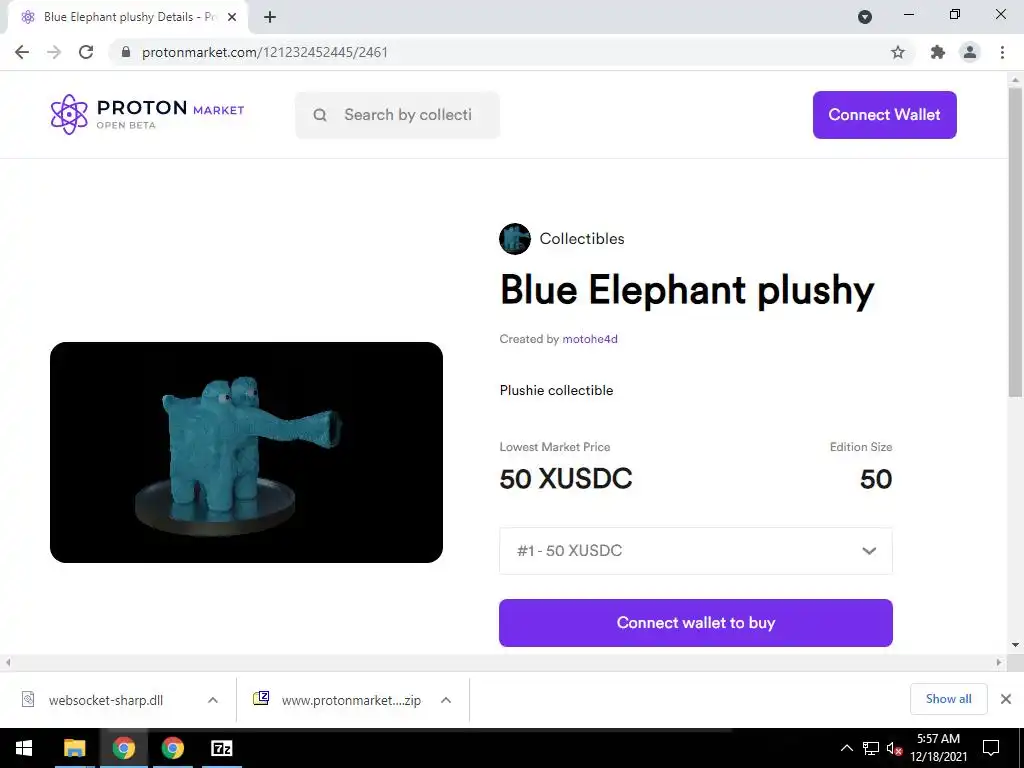Bookmark this page with the star icon
Image resolution: width=1024 pixels, height=768 pixels.
(898, 52)
